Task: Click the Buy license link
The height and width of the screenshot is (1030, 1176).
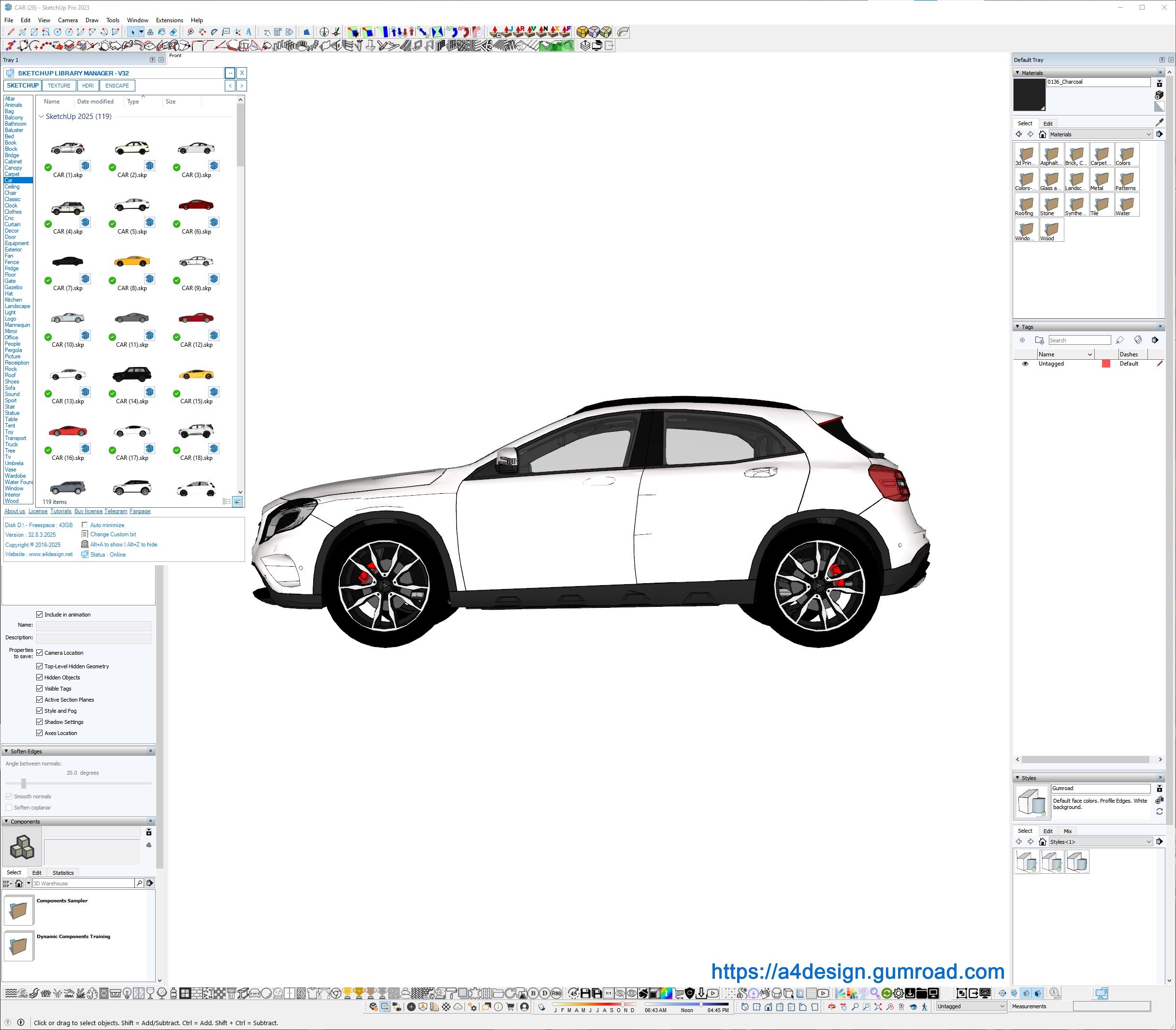Action: (x=88, y=511)
